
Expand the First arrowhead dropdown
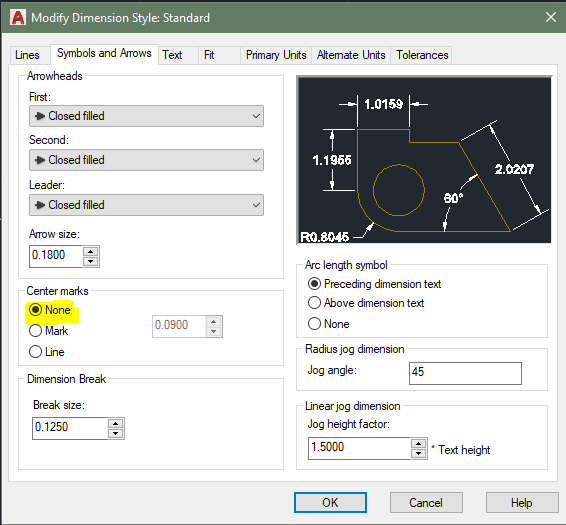(x=146, y=116)
